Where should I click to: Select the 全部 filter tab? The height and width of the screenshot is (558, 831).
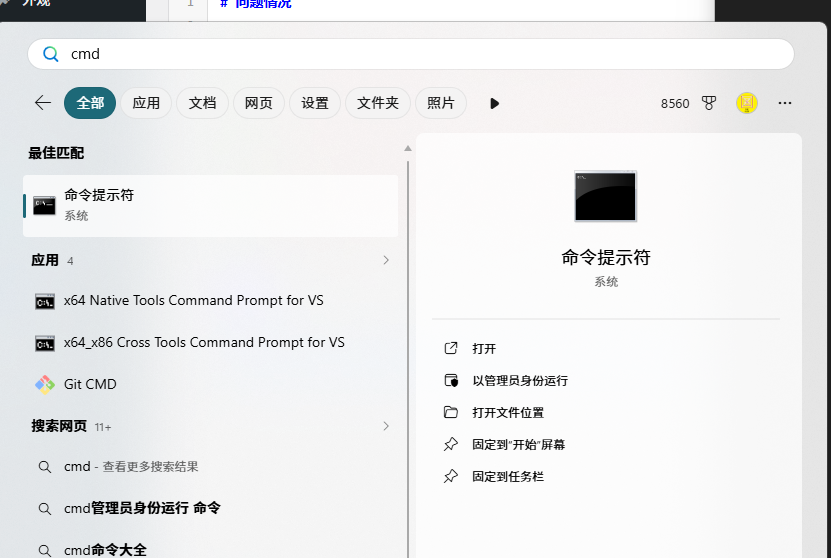coord(90,103)
